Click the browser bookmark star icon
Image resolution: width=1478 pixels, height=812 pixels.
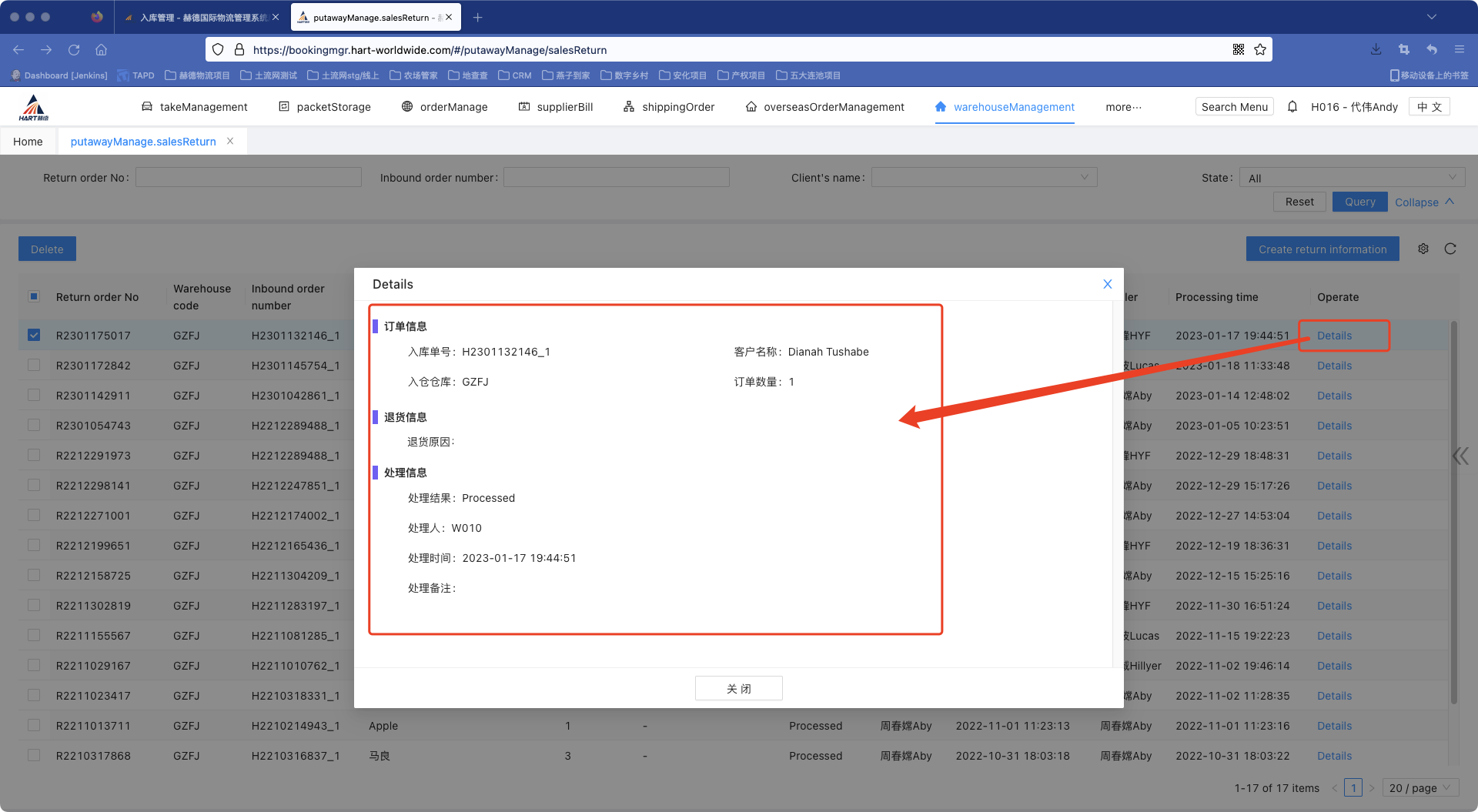tap(1260, 49)
